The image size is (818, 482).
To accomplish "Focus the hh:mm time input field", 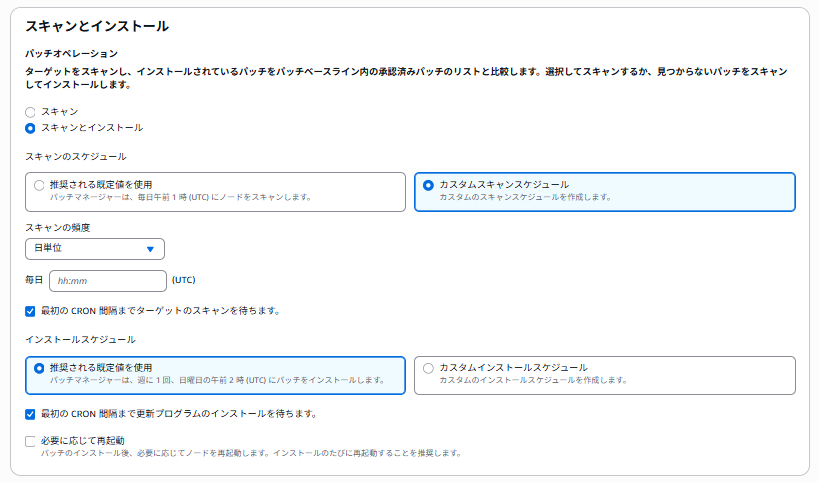I will coord(107,281).
